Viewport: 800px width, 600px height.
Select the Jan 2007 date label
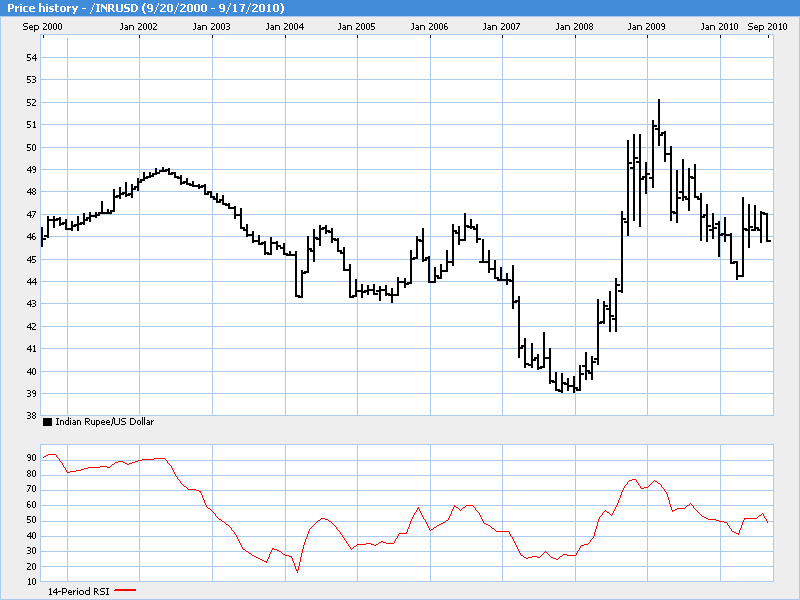(x=502, y=26)
